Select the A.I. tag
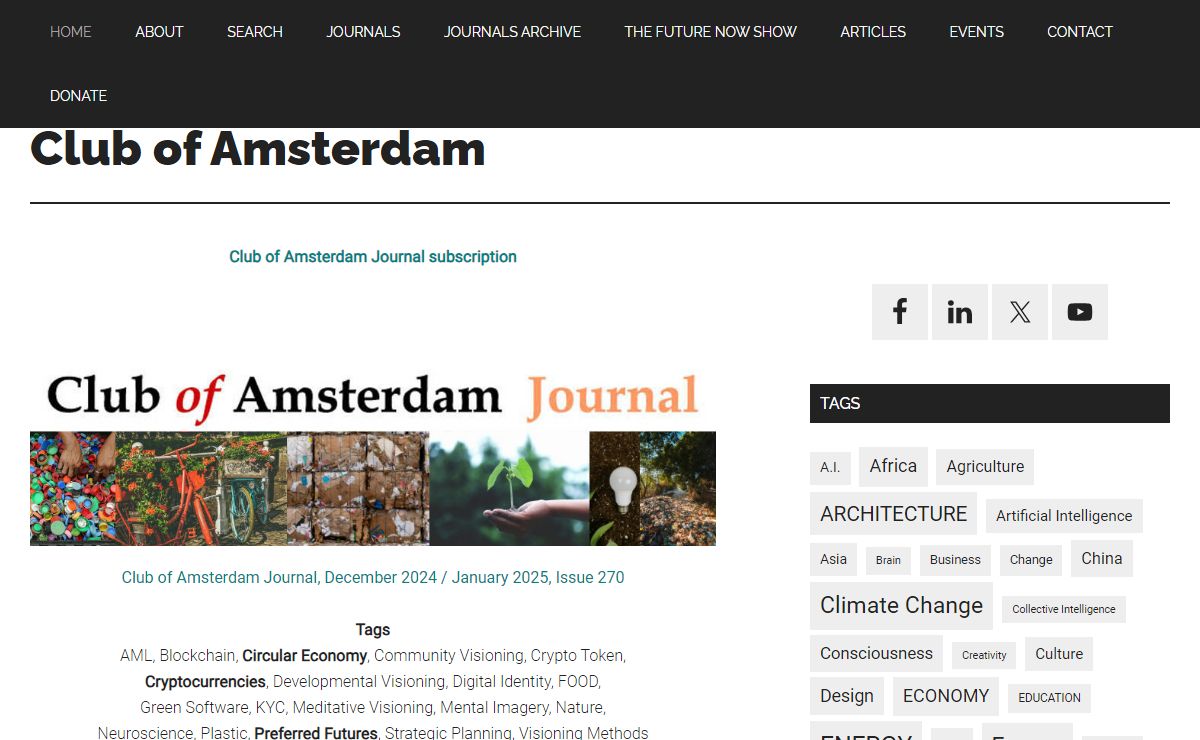Image resolution: width=1200 pixels, height=740 pixels. click(x=830, y=467)
